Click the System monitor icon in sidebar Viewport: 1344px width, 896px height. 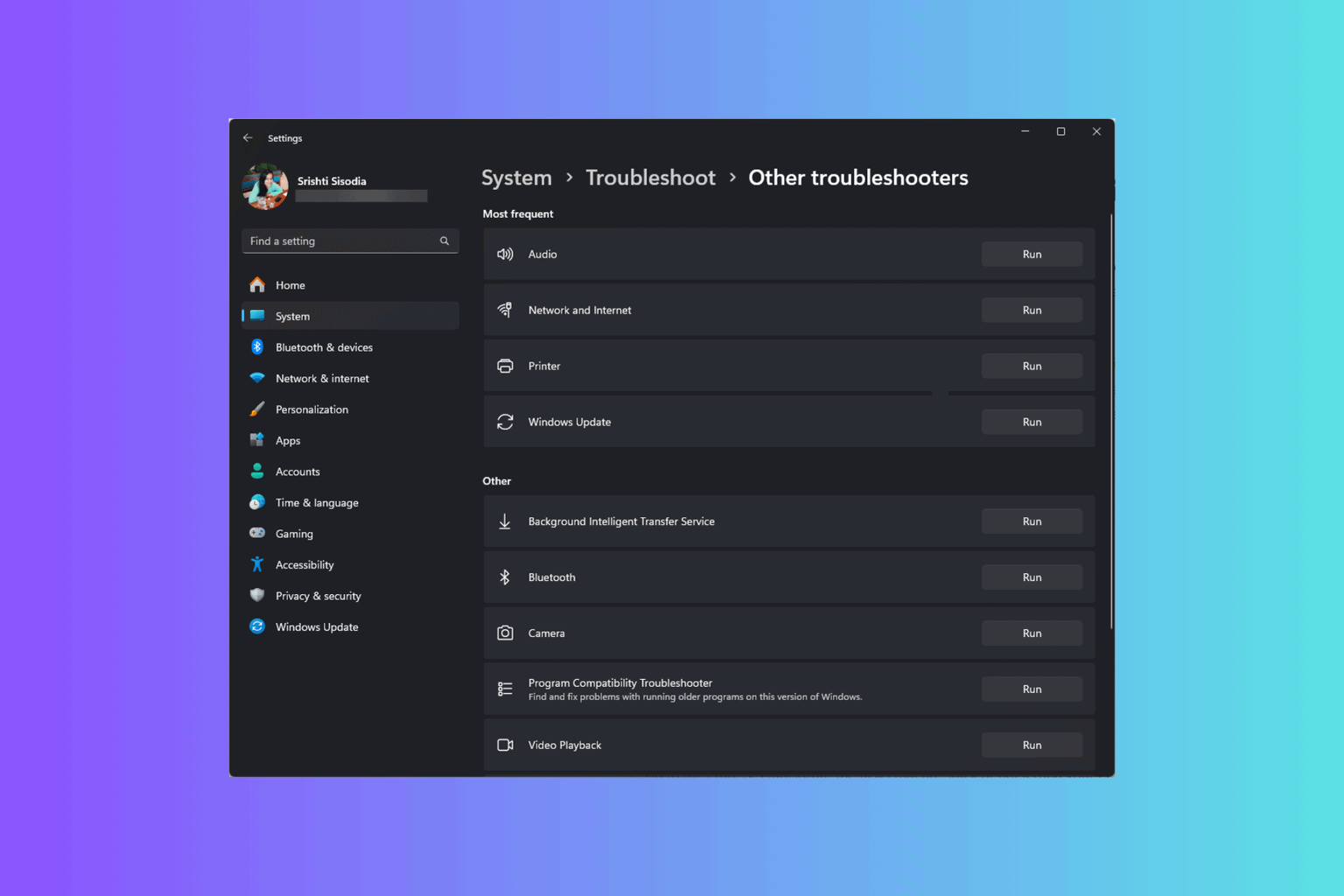click(x=257, y=316)
